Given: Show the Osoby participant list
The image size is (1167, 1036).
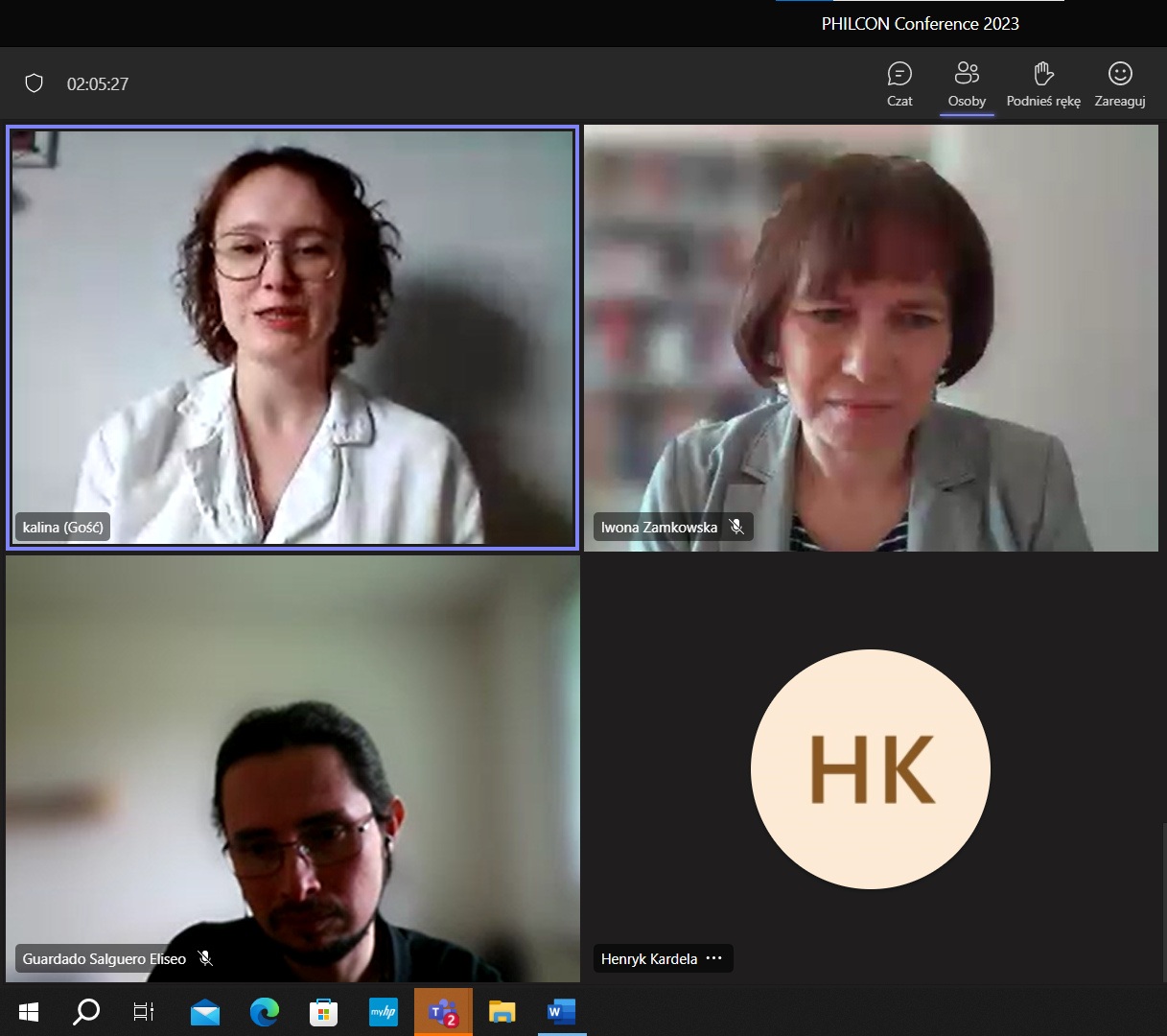Looking at the screenshot, I should [x=966, y=83].
